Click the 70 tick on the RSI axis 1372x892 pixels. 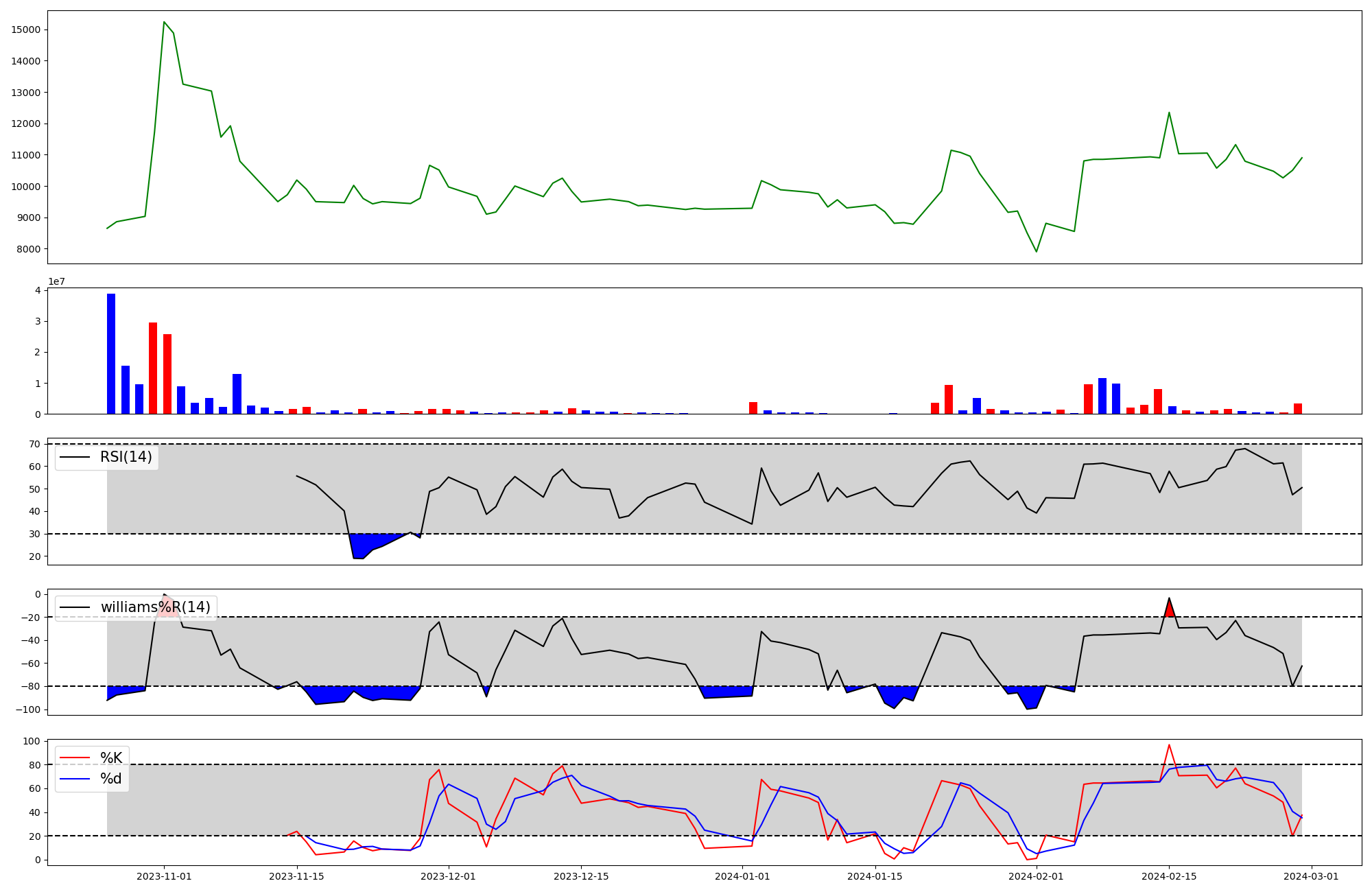click(34, 444)
